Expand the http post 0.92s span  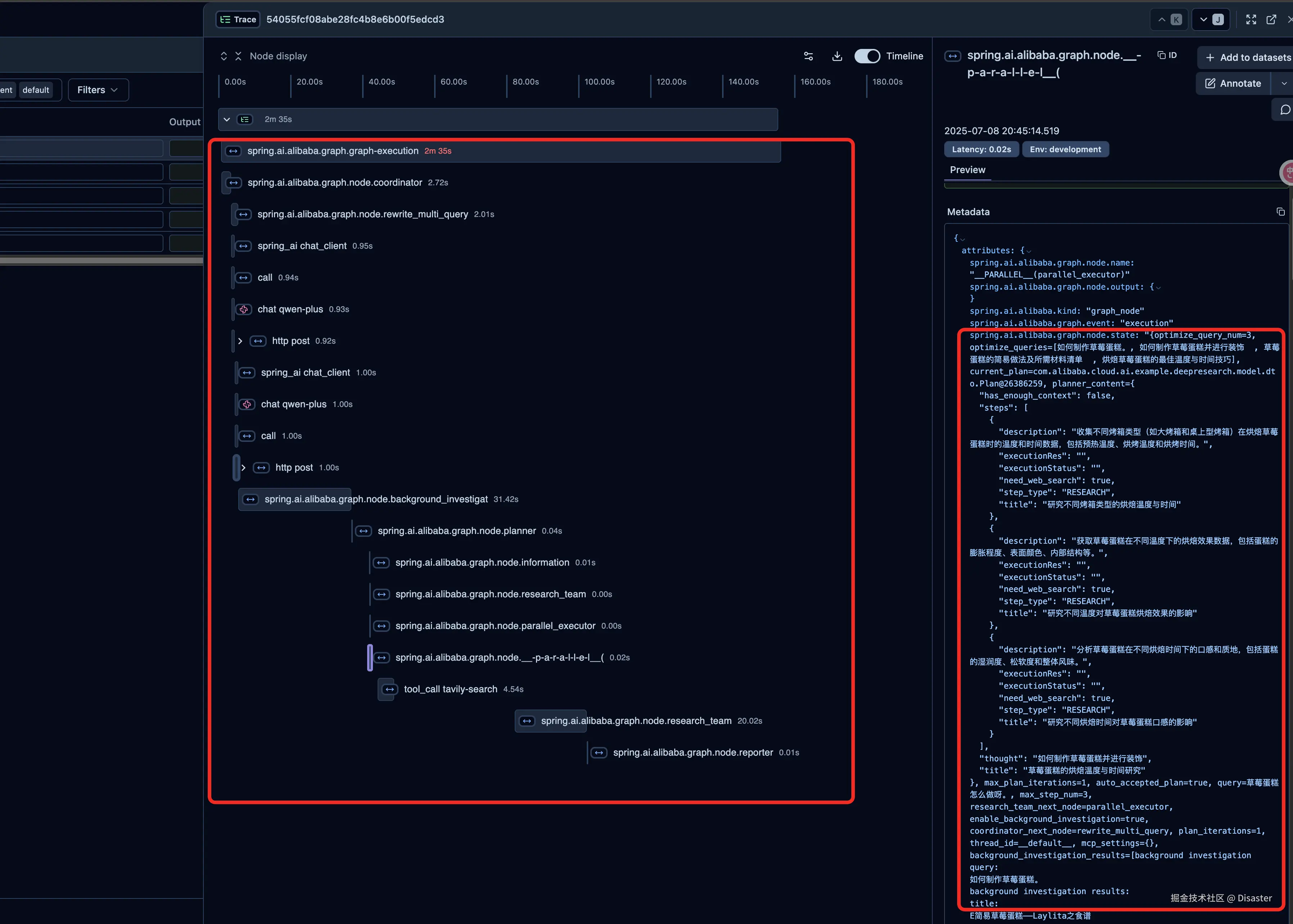tap(240, 341)
